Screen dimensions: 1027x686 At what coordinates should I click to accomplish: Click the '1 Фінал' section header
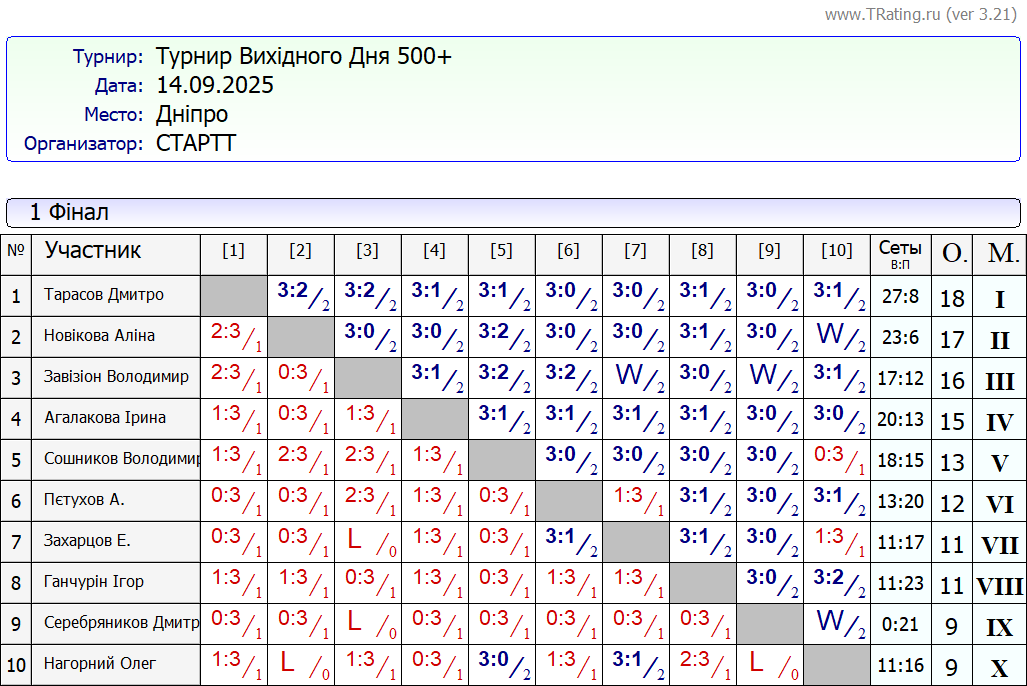click(x=70, y=212)
